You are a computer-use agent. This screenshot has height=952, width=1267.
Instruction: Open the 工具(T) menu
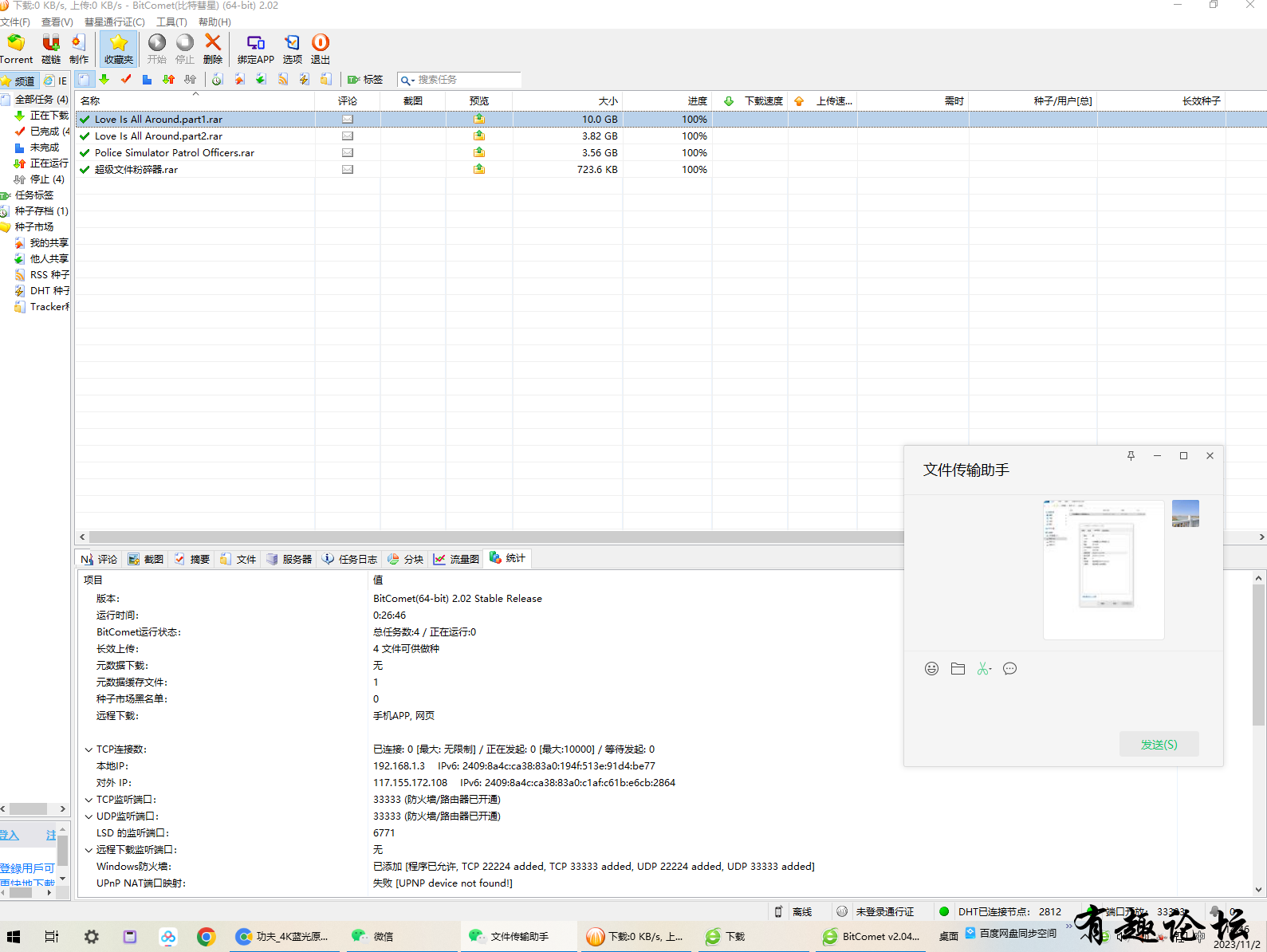(x=171, y=22)
